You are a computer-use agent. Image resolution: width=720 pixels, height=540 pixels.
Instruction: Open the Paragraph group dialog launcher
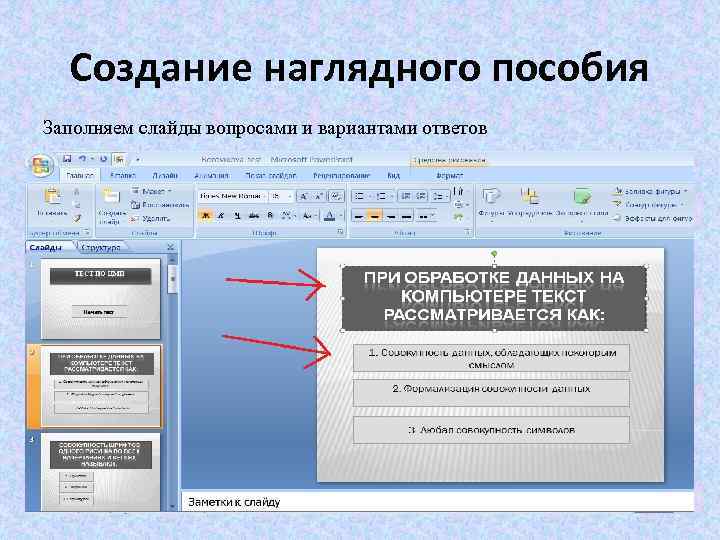coord(467,232)
